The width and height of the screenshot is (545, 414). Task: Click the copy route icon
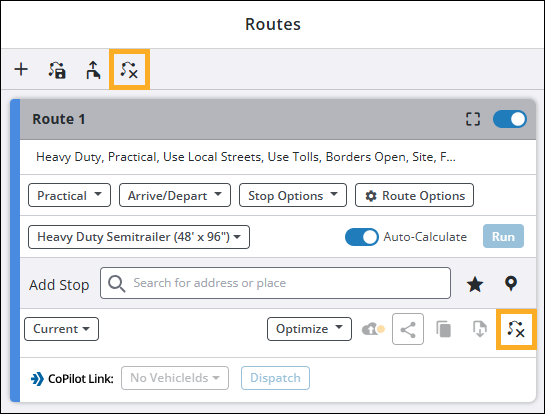coord(444,329)
